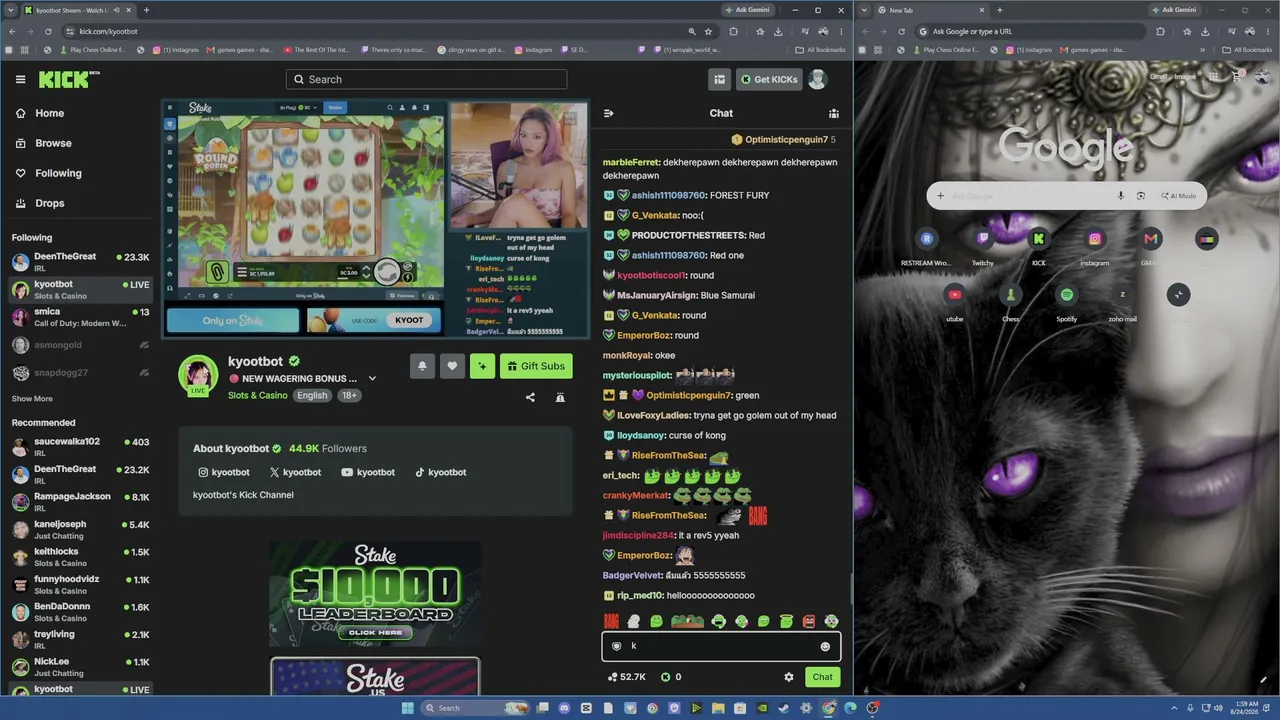Focus the chat message input box
Viewport: 1280px width, 720px height.
click(721, 646)
